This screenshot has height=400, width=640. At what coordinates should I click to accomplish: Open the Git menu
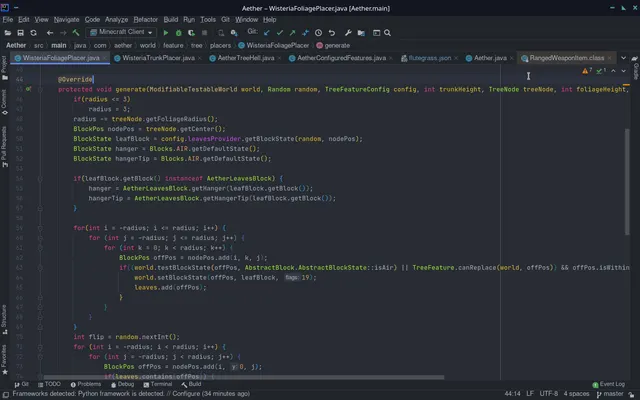(225, 20)
